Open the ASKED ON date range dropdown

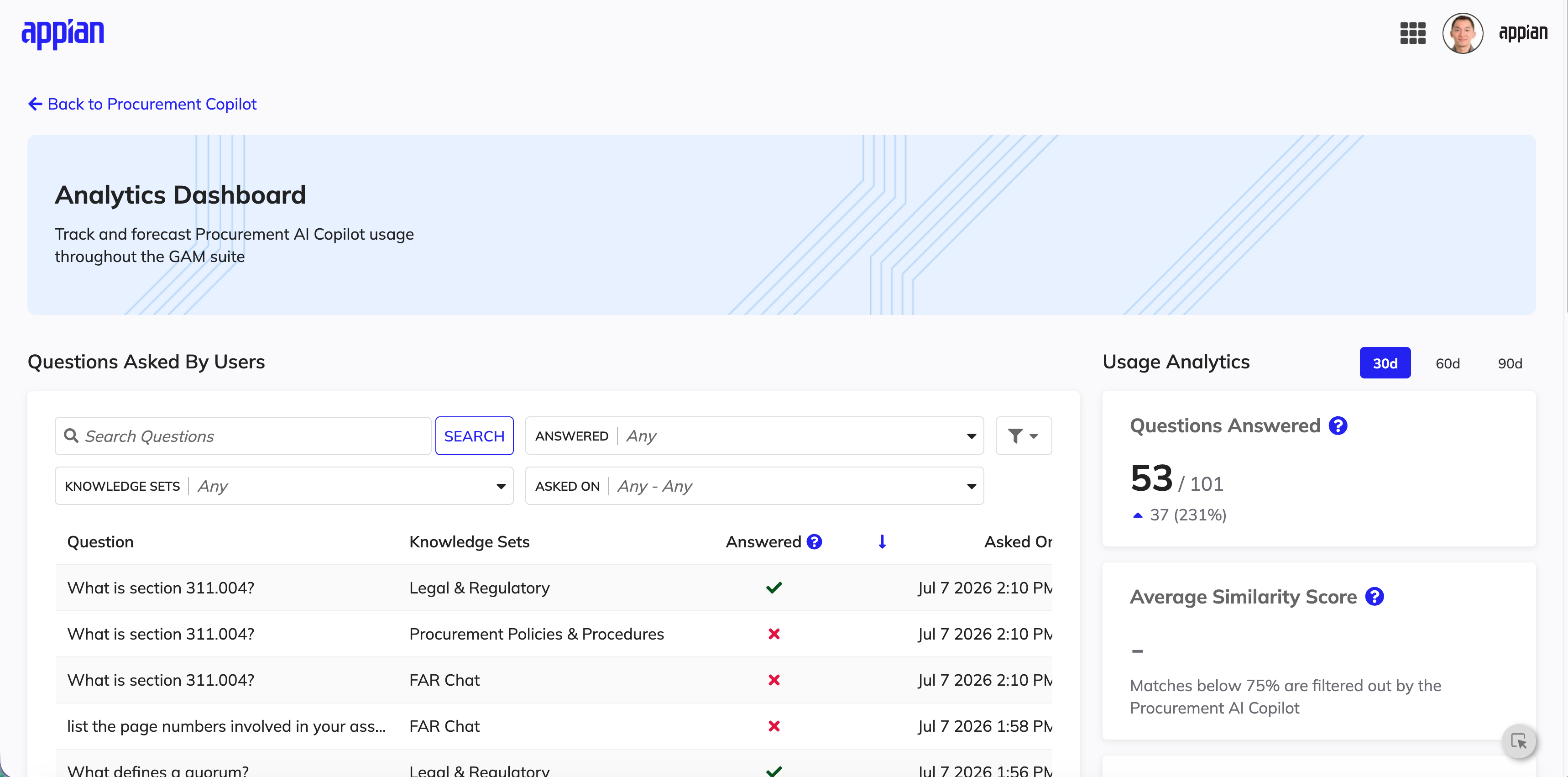point(754,486)
